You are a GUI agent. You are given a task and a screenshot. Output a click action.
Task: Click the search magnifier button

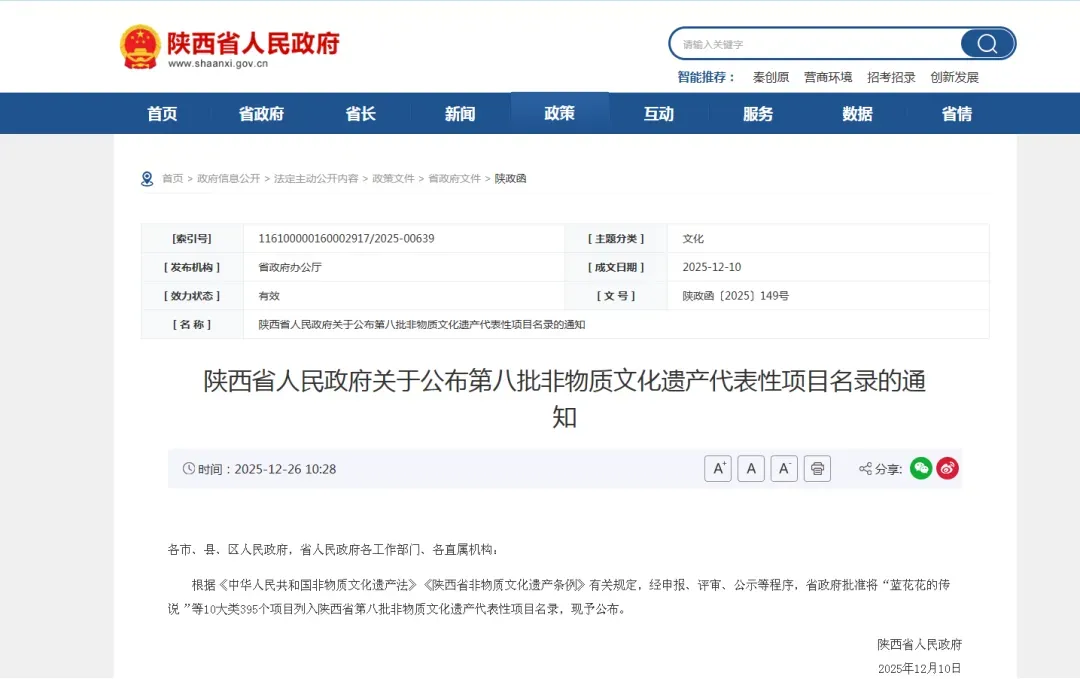[x=986, y=44]
